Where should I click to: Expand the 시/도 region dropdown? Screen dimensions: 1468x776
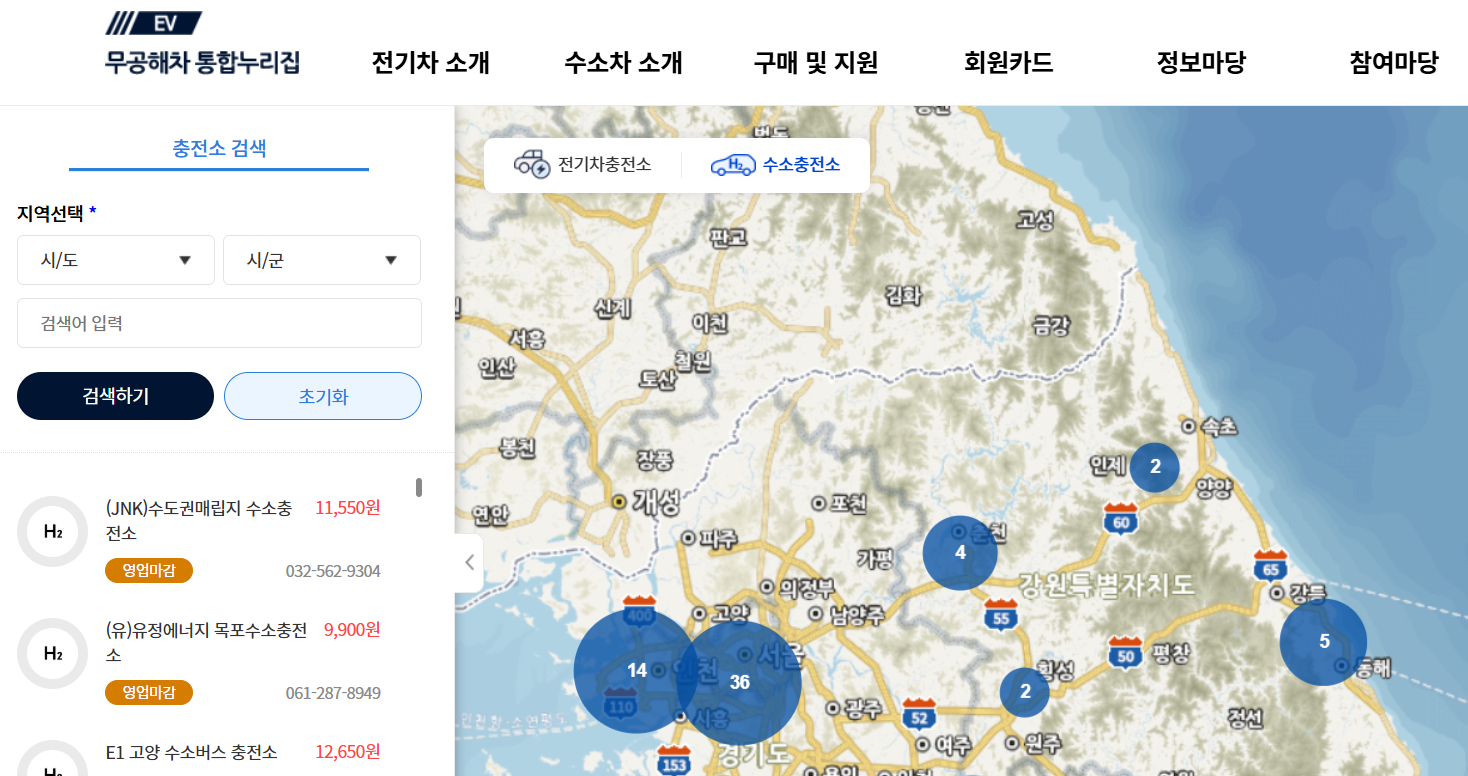coord(116,260)
